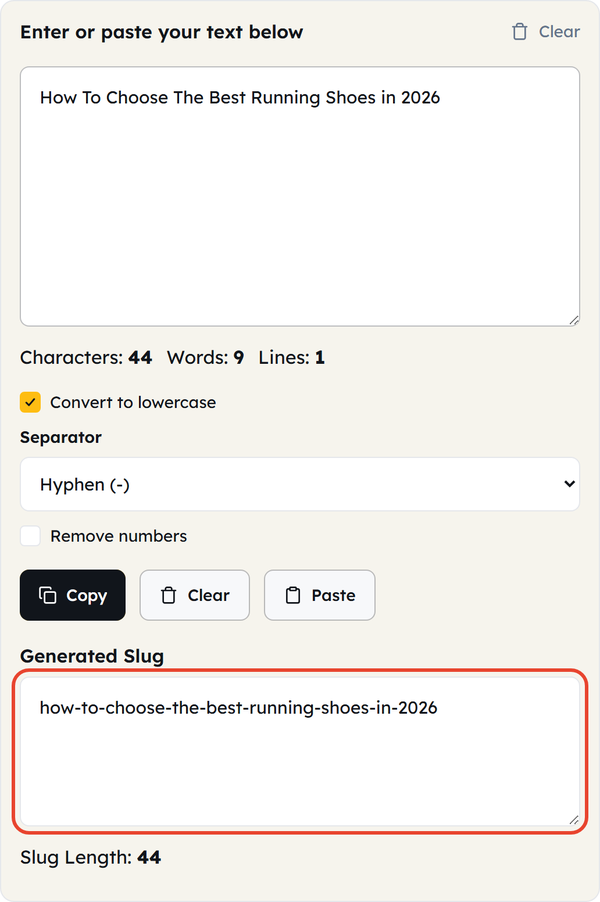Click the "Generated Slug" heading
This screenshot has height=902, width=600.
[92, 656]
